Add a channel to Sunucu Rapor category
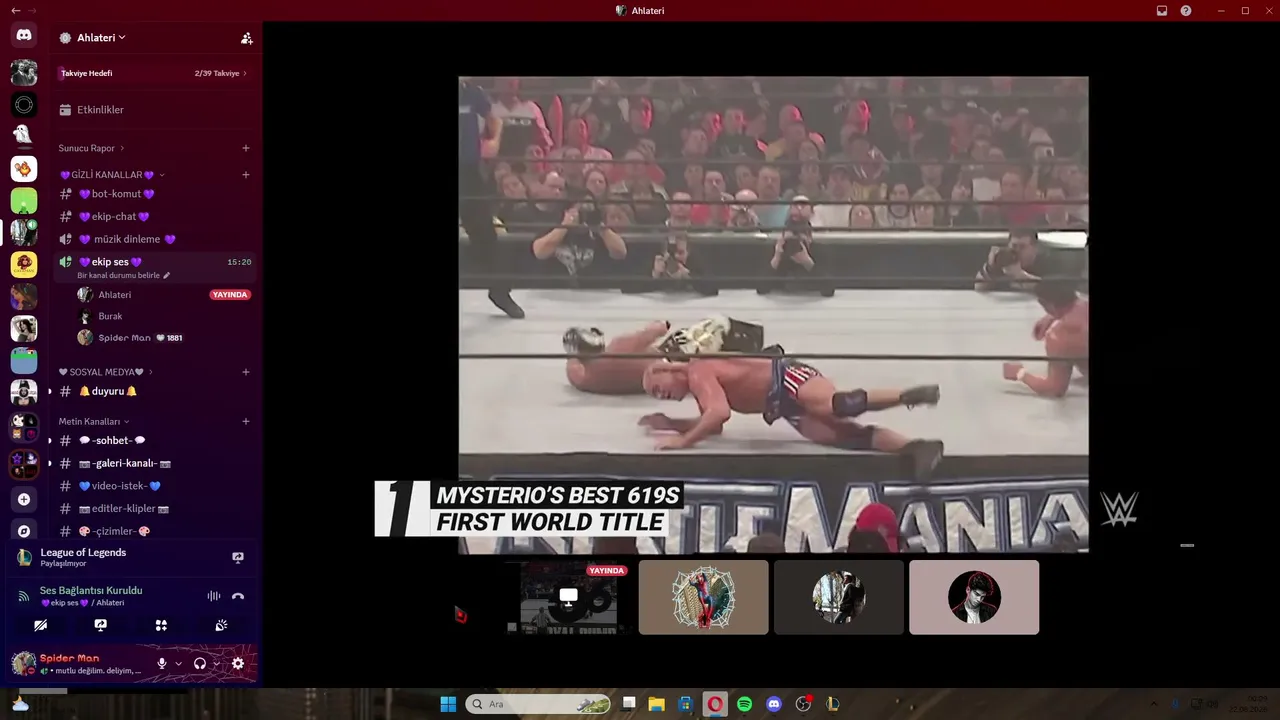 246,148
